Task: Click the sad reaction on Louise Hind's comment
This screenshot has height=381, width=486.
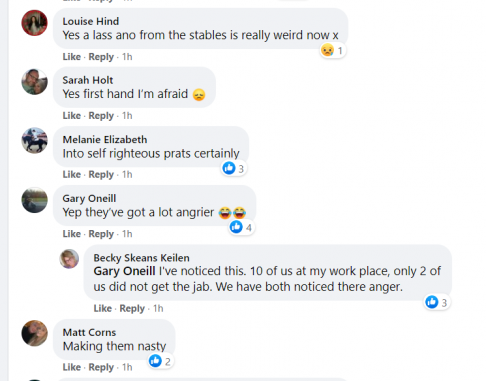Action: pos(332,51)
